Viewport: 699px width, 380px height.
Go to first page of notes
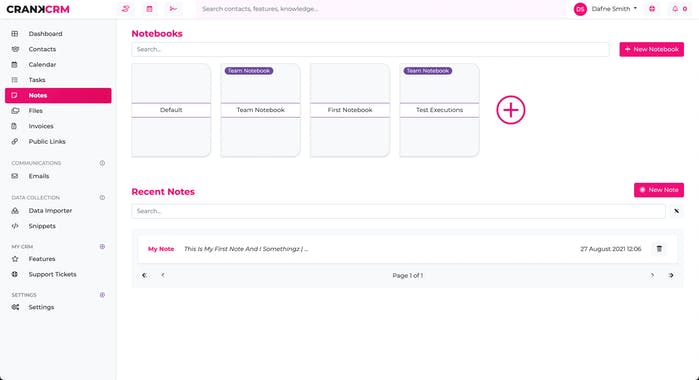pos(144,275)
